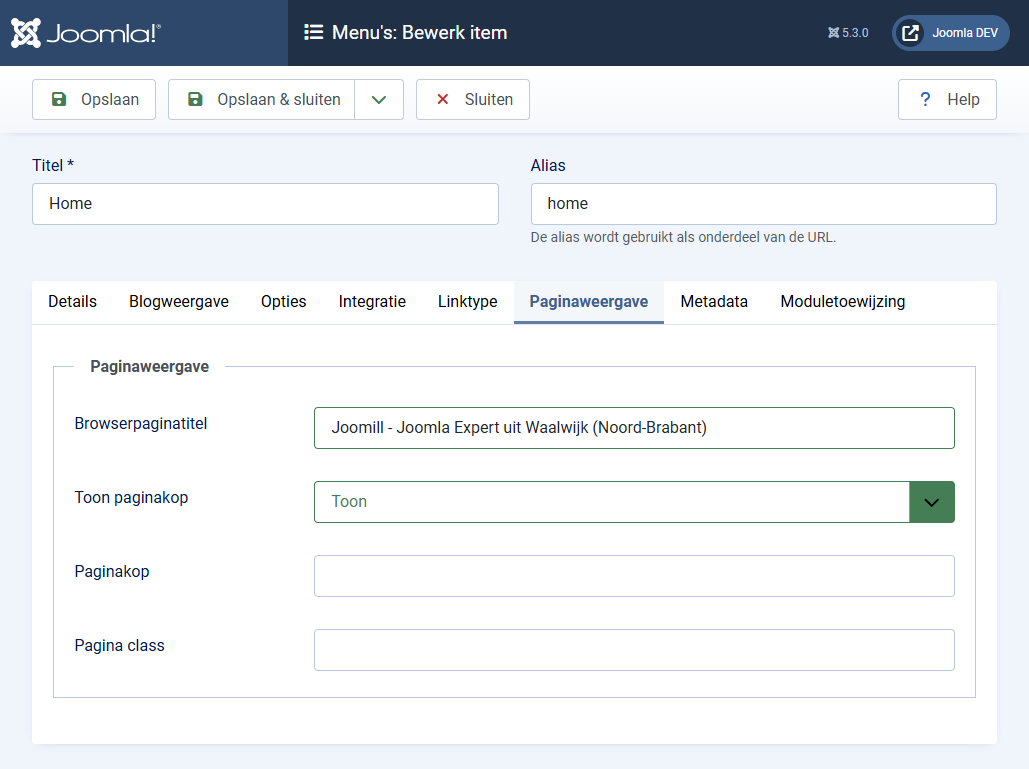The image size is (1029, 769).
Task: Select the Integratie tab
Action: 372,302
